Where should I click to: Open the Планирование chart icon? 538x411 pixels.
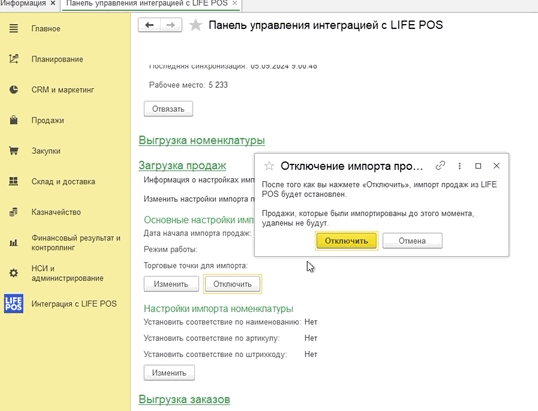pyautogui.click(x=13, y=59)
